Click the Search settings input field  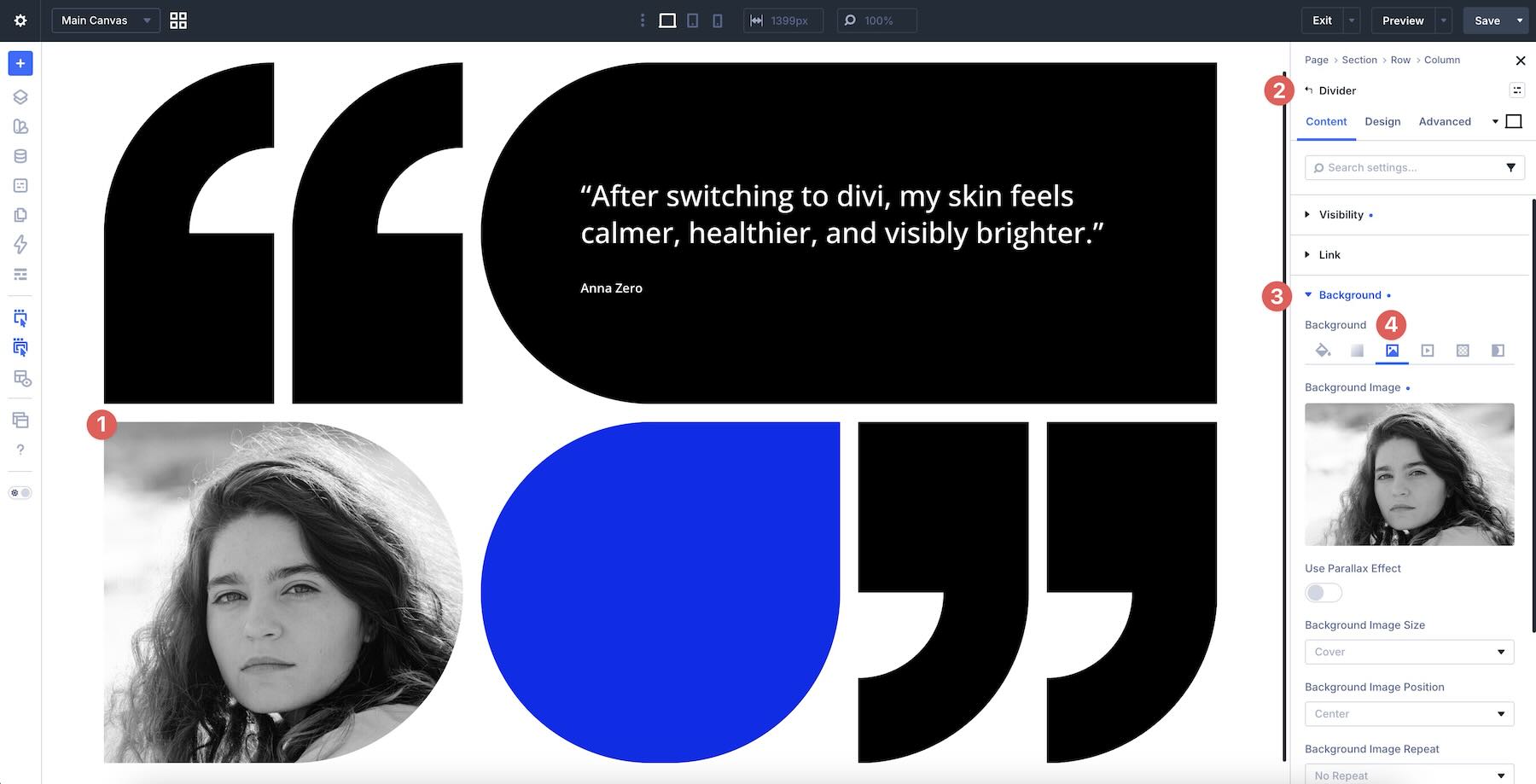tap(1408, 168)
